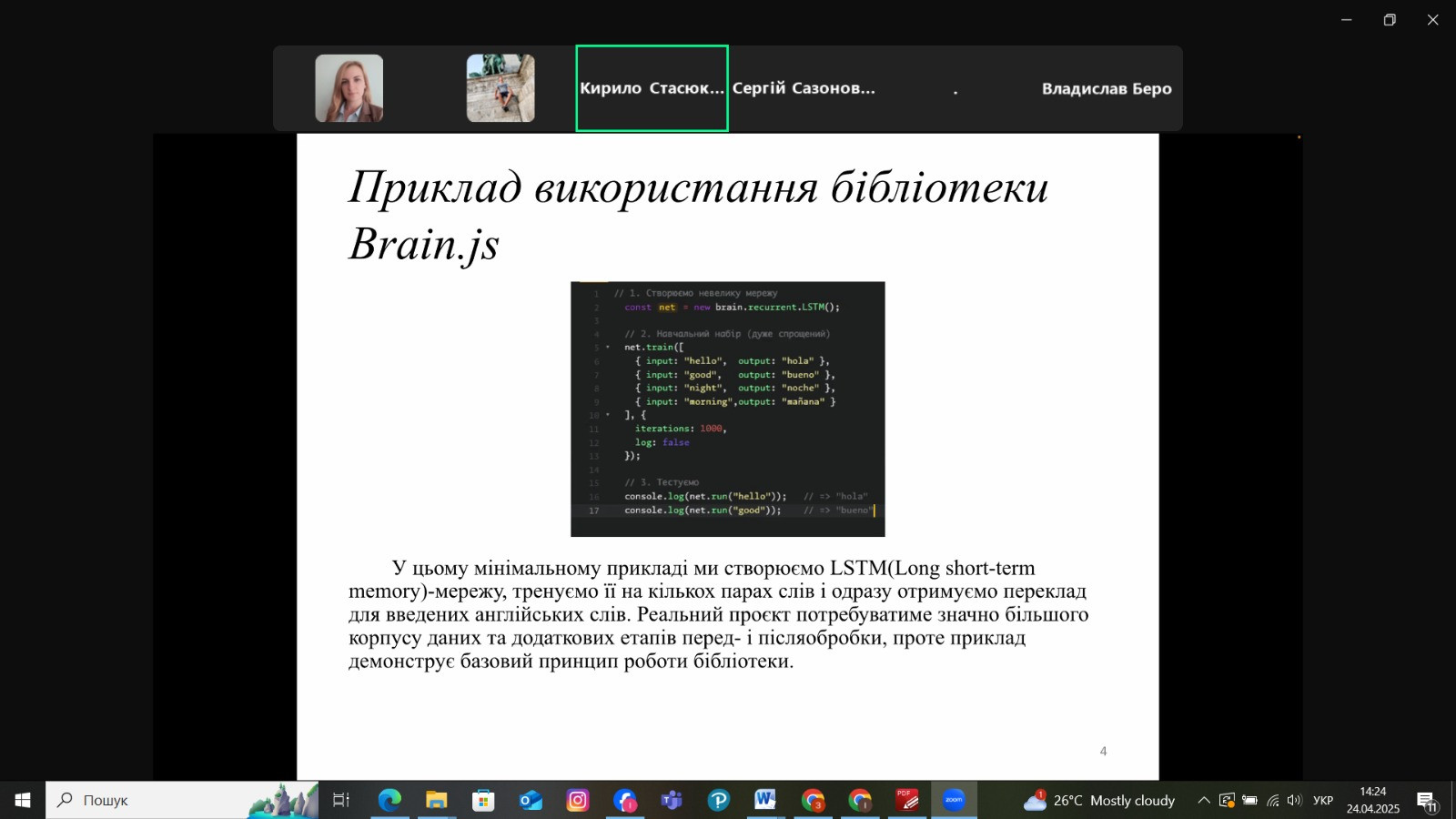Click the Brain.js code screenshot in the slide

pyautogui.click(x=728, y=409)
